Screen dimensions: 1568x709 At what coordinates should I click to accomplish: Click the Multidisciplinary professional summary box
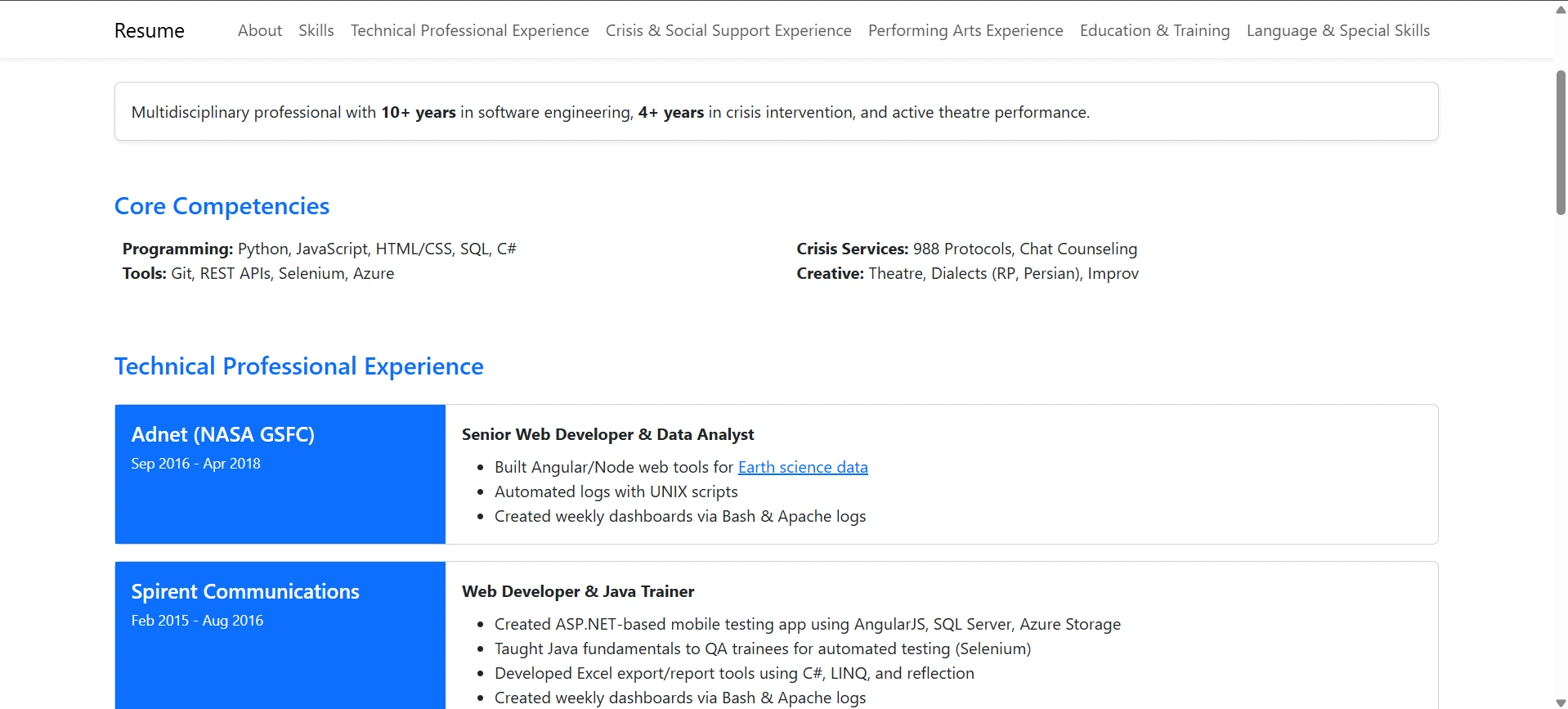(775, 112)
